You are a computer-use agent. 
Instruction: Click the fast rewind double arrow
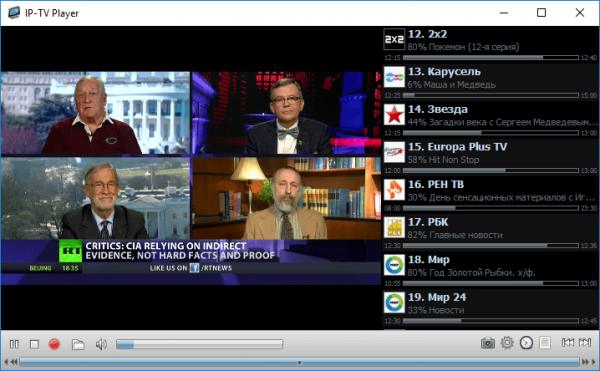point(14,361)
